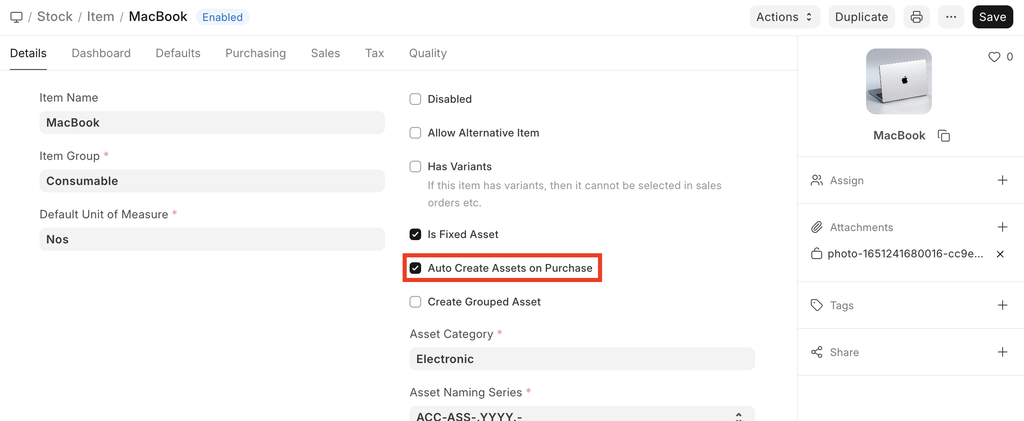
Task: Open the Actions dropdown
Action: tap(787, 17)
